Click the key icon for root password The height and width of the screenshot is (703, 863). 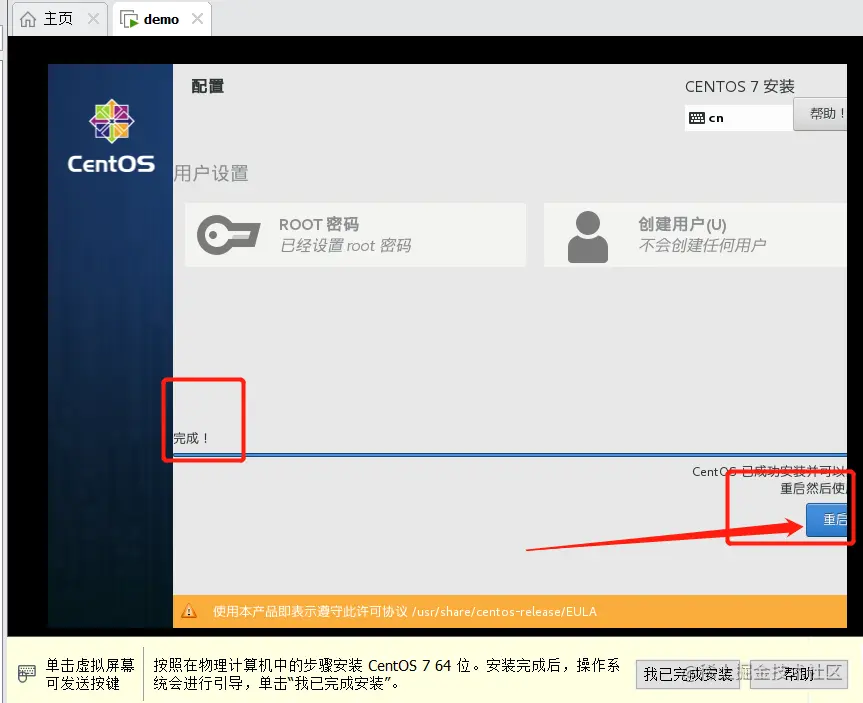pyautogui.click(x=228, y=235)
